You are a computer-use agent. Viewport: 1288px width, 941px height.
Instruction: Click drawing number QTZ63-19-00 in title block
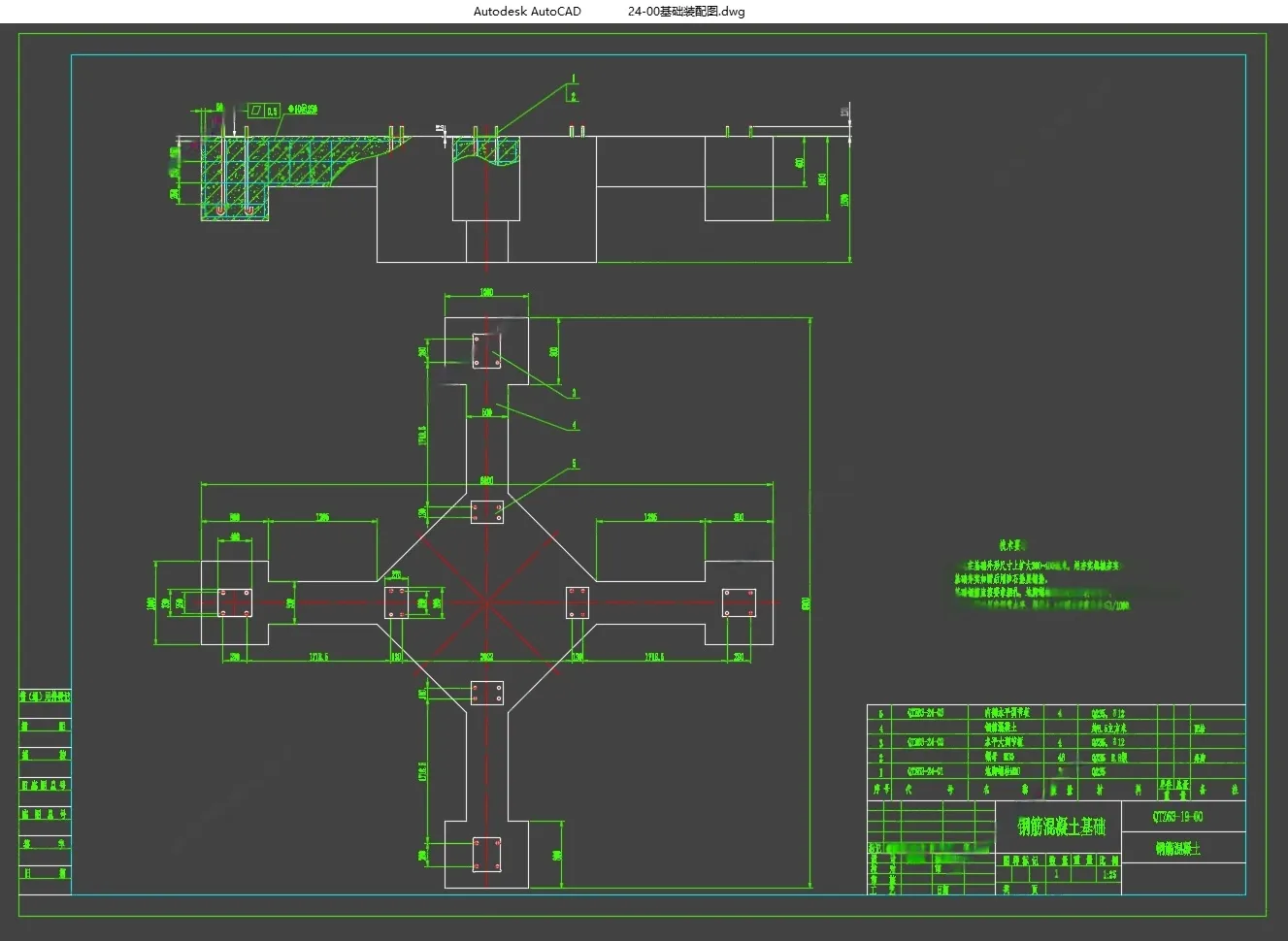pos(1178,816)
